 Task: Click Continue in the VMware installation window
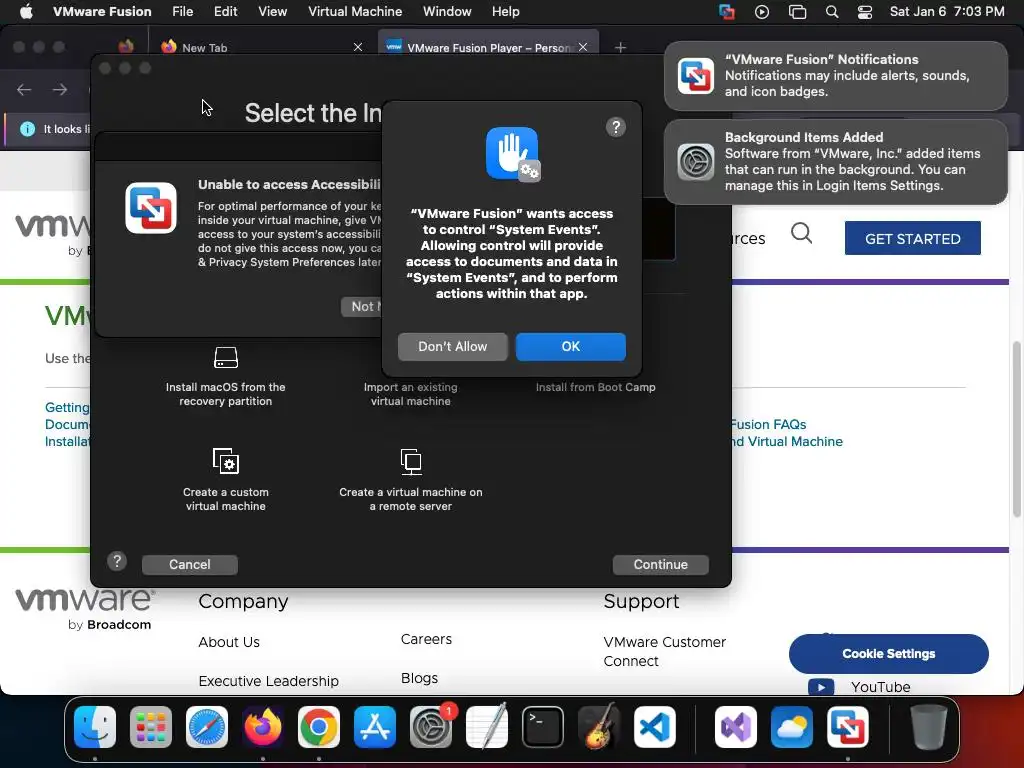pyautogui.click(x=660, y=564)
